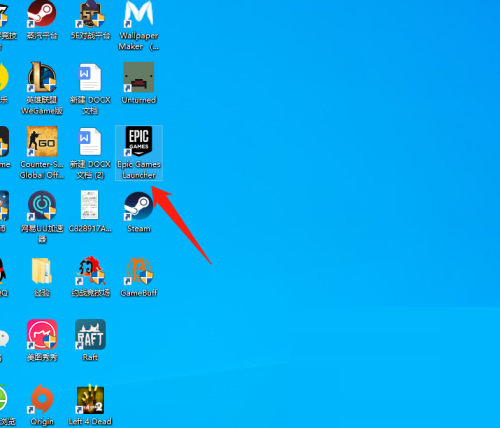Click the Origin launcher shortcut
Viewport: 500px width, 428px height.
42,405
